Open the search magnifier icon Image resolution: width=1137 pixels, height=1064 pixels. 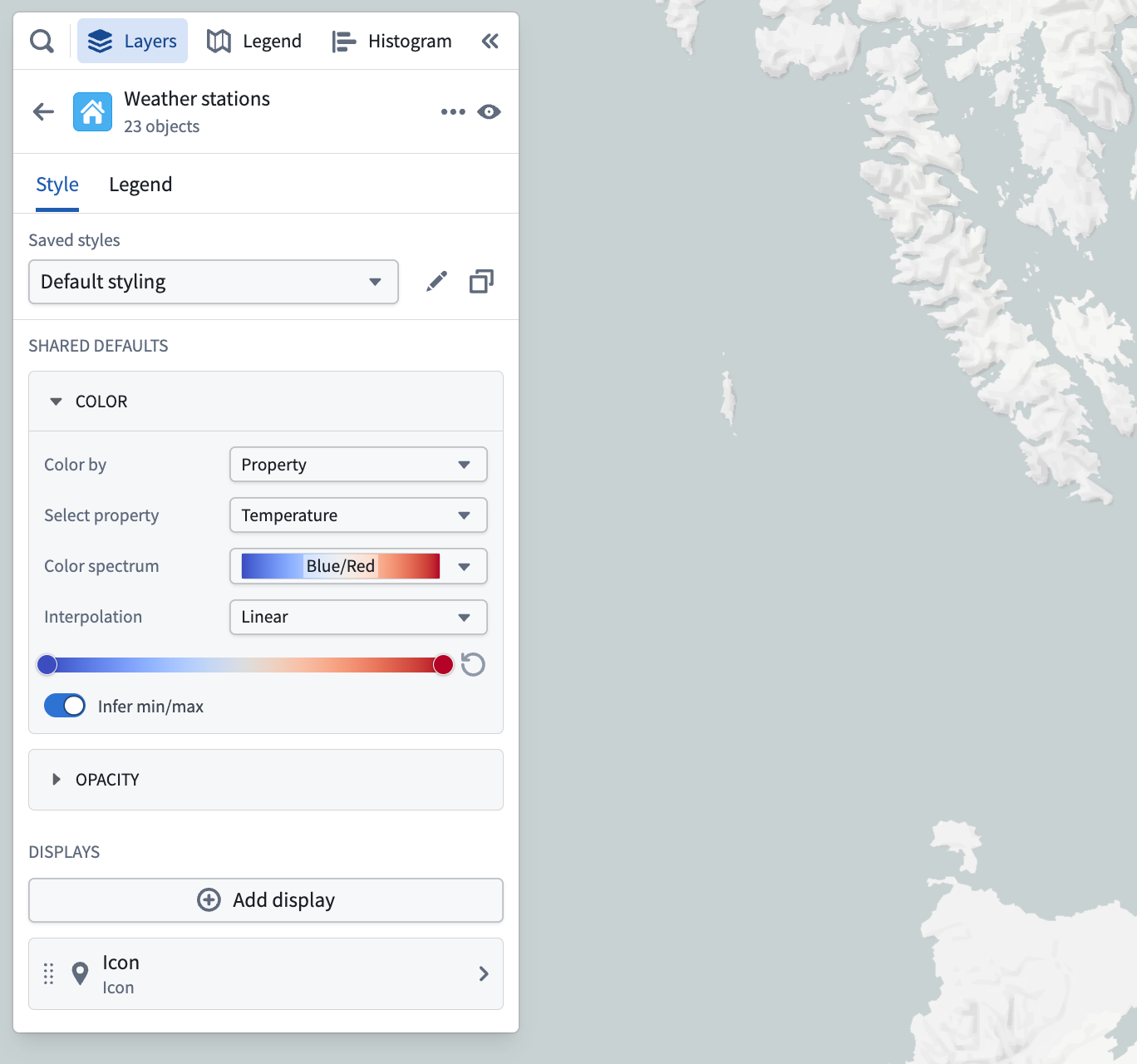tap(42, 41)
